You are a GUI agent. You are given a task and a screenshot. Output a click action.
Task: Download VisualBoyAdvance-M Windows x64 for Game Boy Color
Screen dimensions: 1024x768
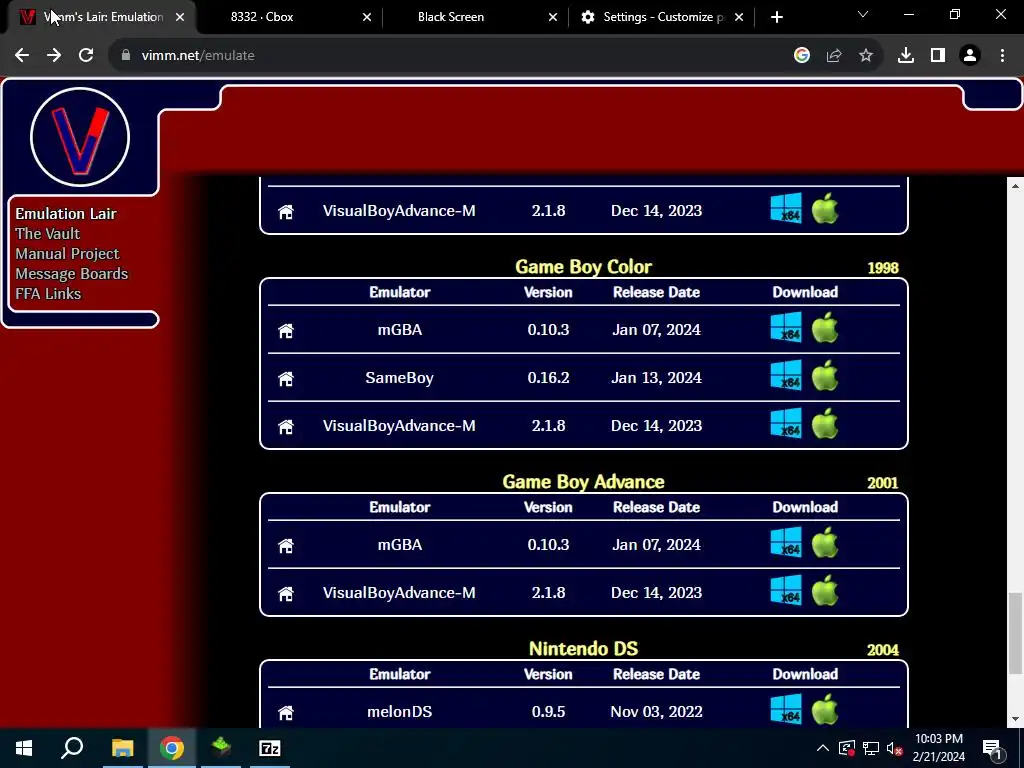786,423
